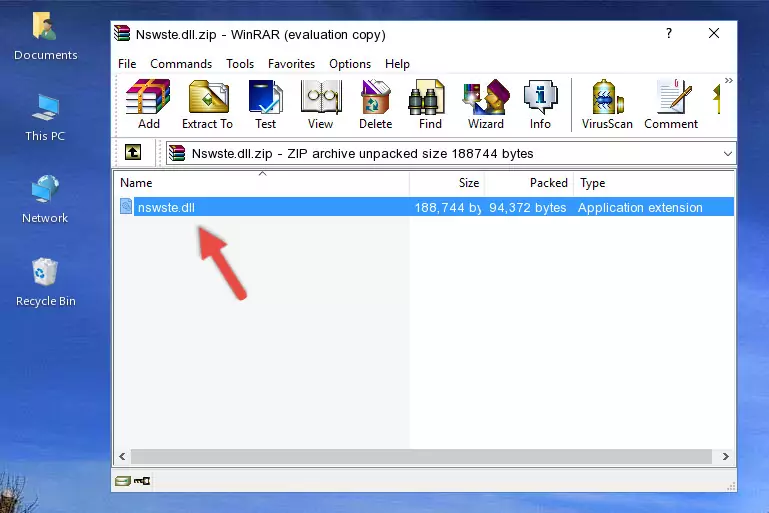Show archive Info
Viewport: 769px width, 513px height.
coord(540,104)
